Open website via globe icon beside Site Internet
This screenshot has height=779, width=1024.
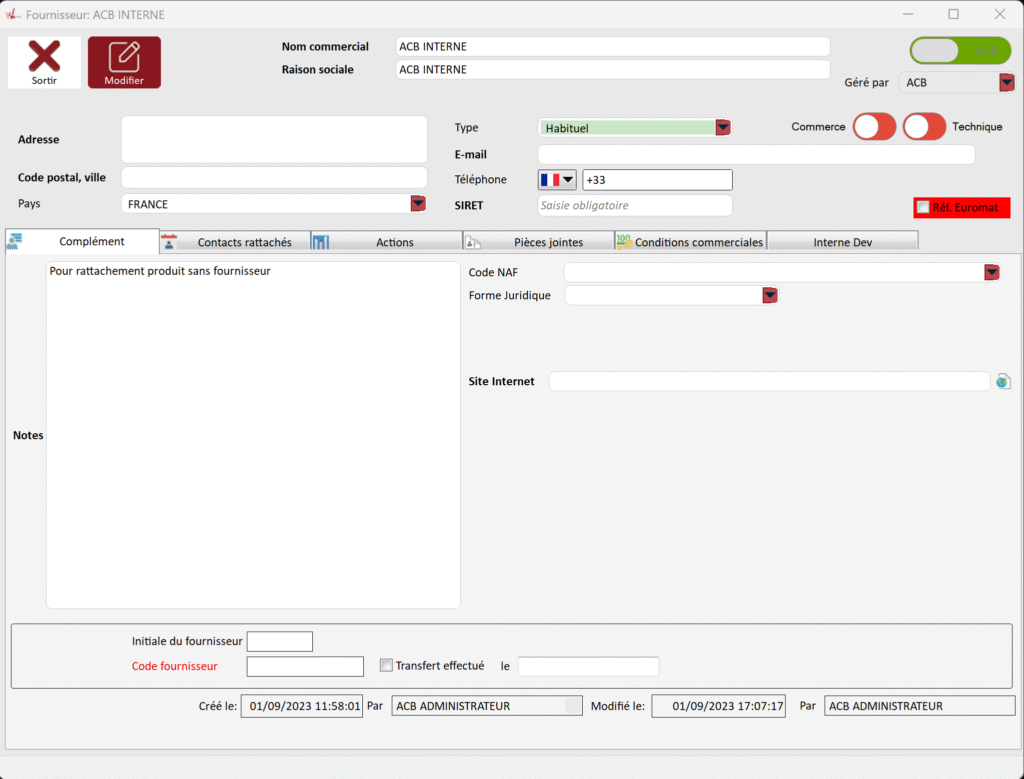(x=1003, y=381)
